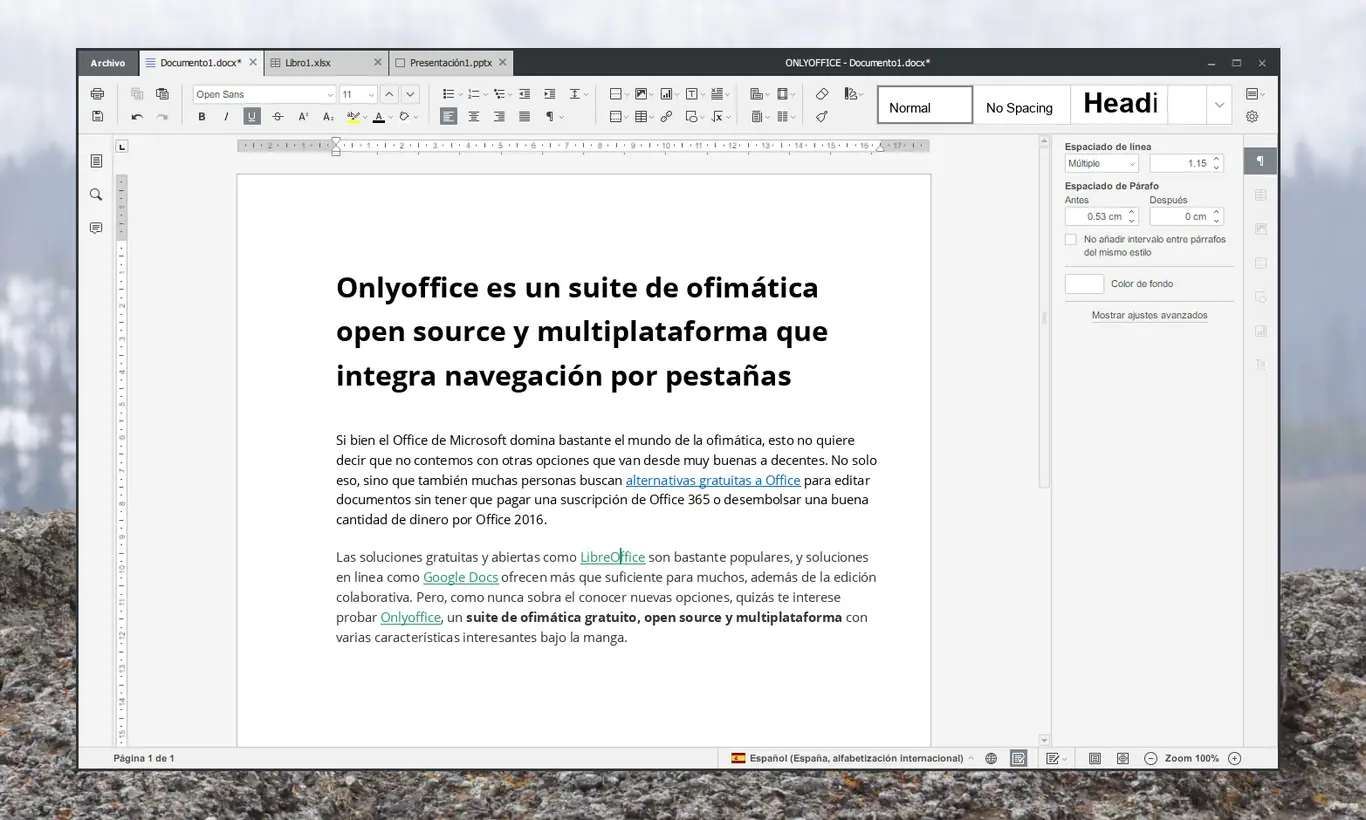The width and height of the screenshot is (1366, 820).
Task: Toggle underline formatting off
Action: tap(252, 117)
